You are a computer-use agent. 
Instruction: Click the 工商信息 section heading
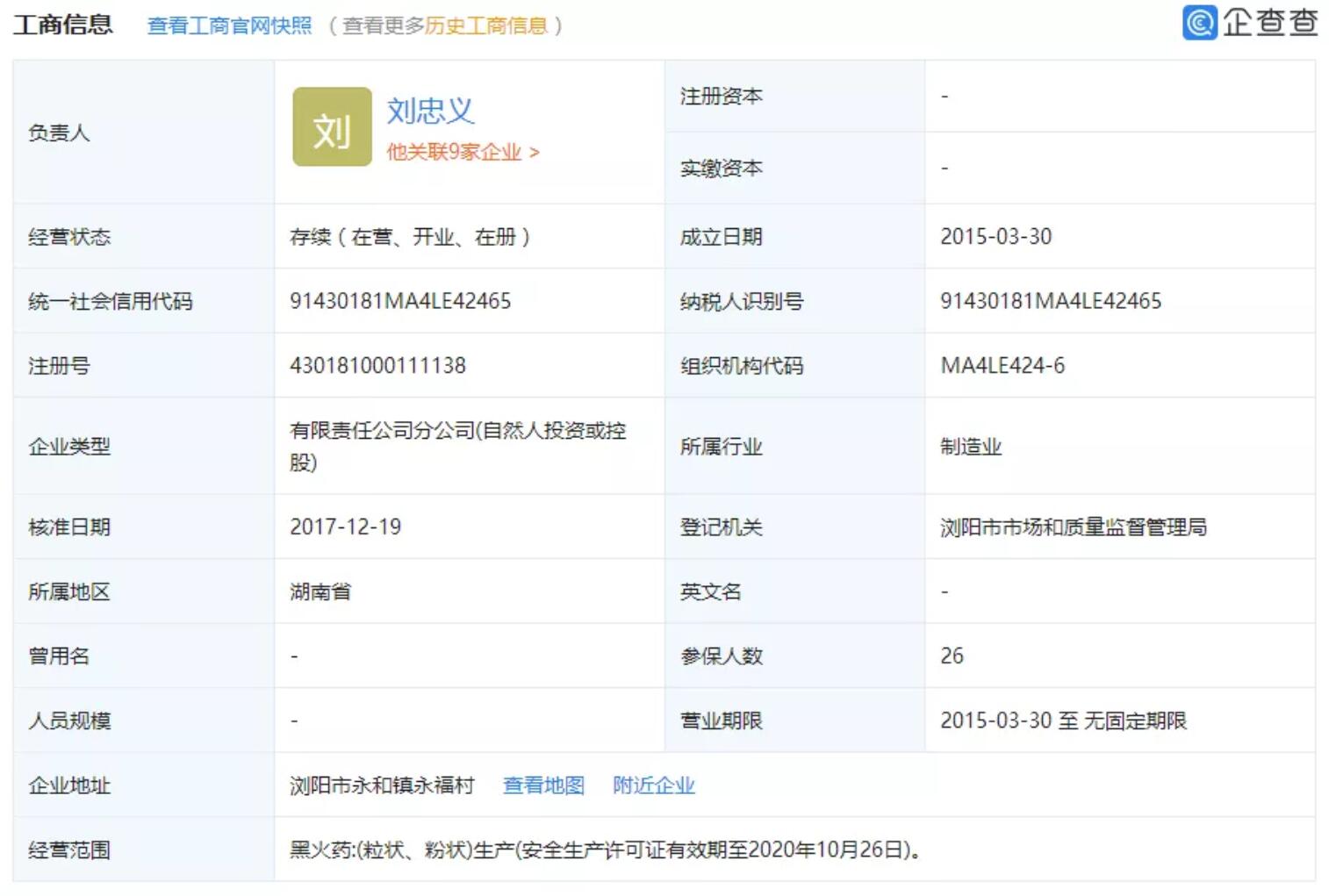[63, 25]
